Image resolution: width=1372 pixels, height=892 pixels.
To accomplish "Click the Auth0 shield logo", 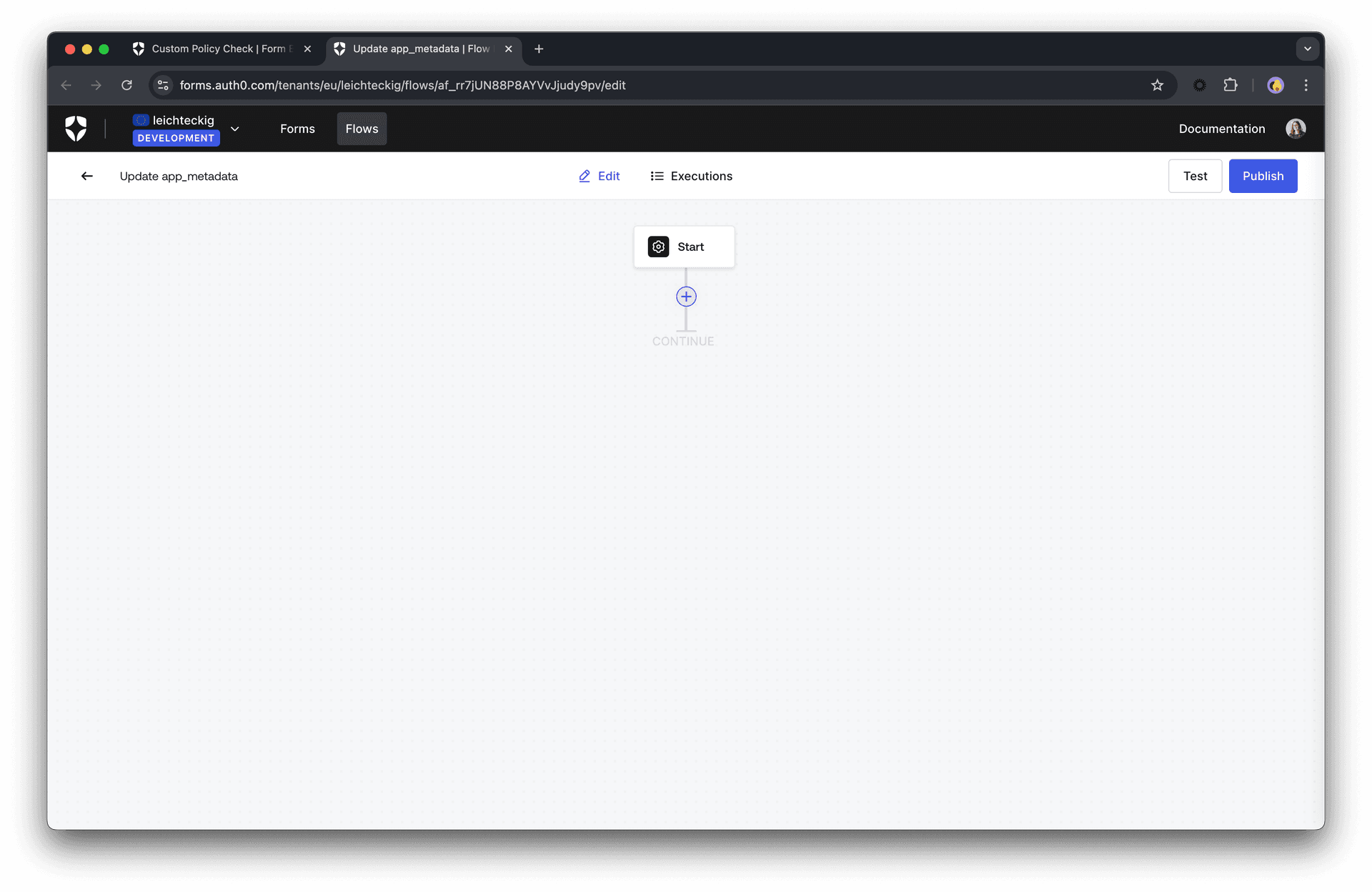I will (x=76, y=129).
